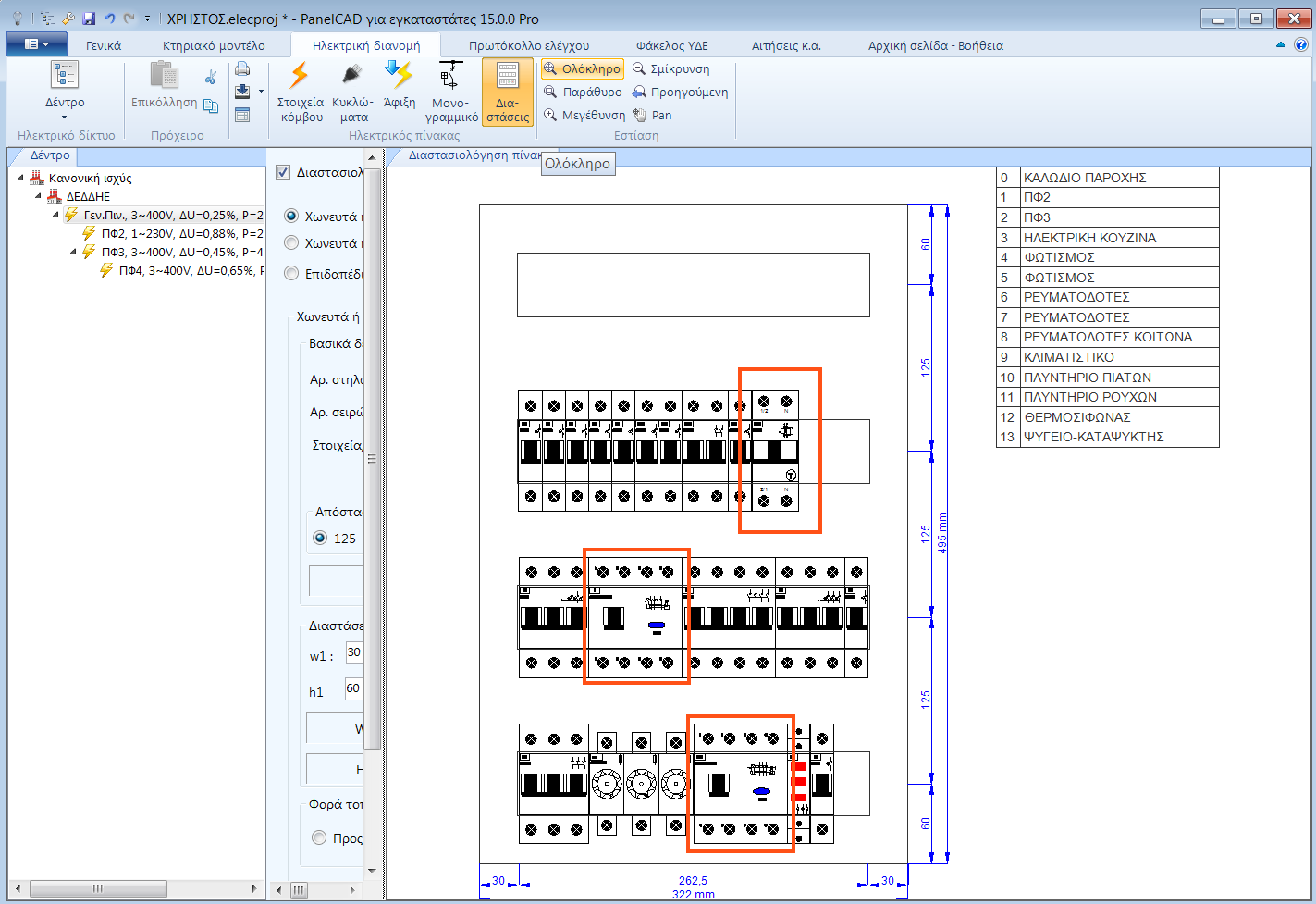Click the Μεγέθυνση zoom-in tool
This screenshot has width=1316, height=904.
(x=584, y=115)
